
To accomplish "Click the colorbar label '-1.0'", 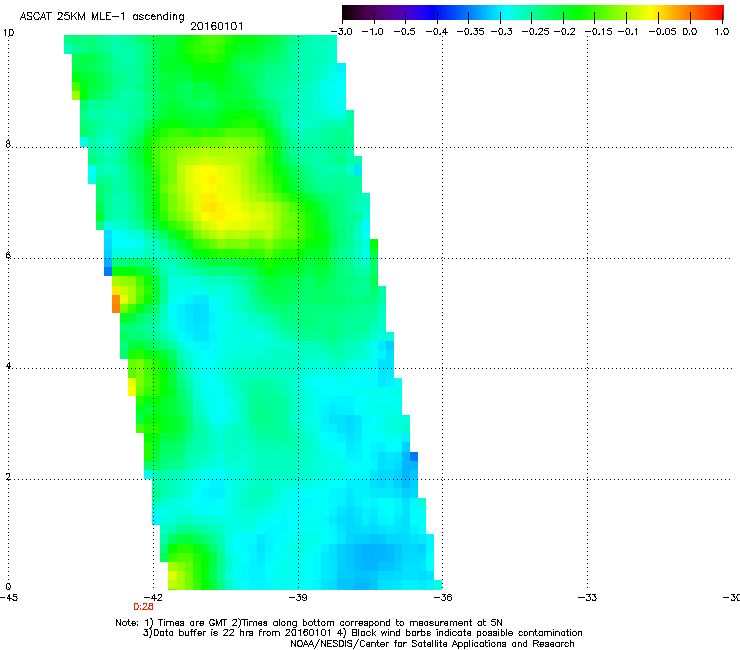I will [373, 32].
